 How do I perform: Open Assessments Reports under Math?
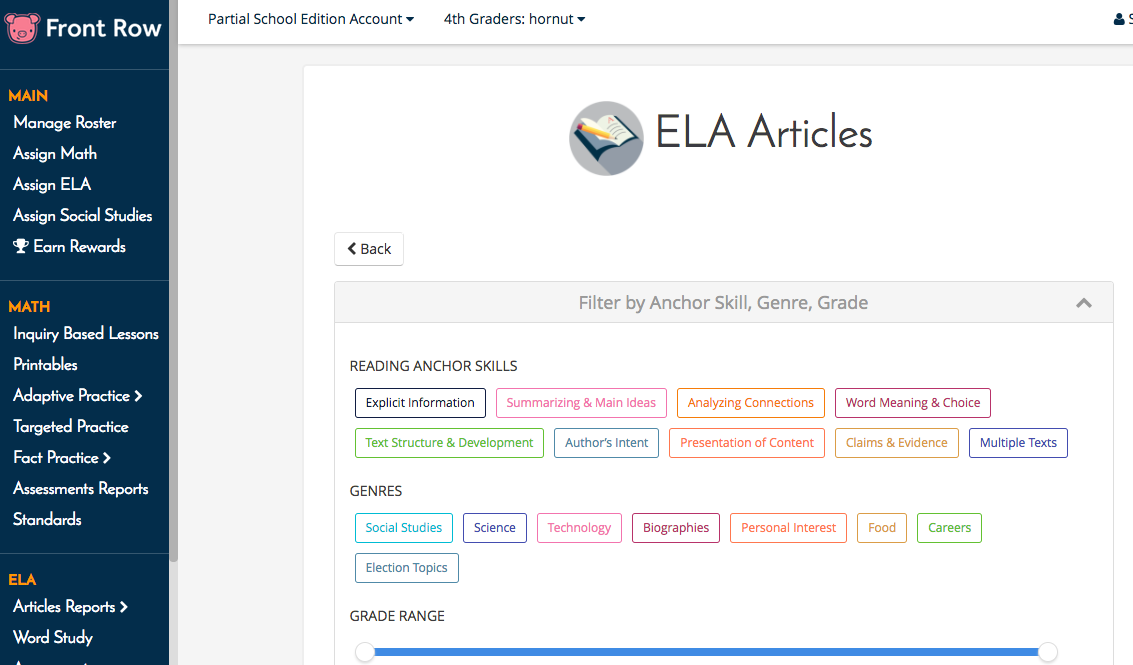(80, 489)
